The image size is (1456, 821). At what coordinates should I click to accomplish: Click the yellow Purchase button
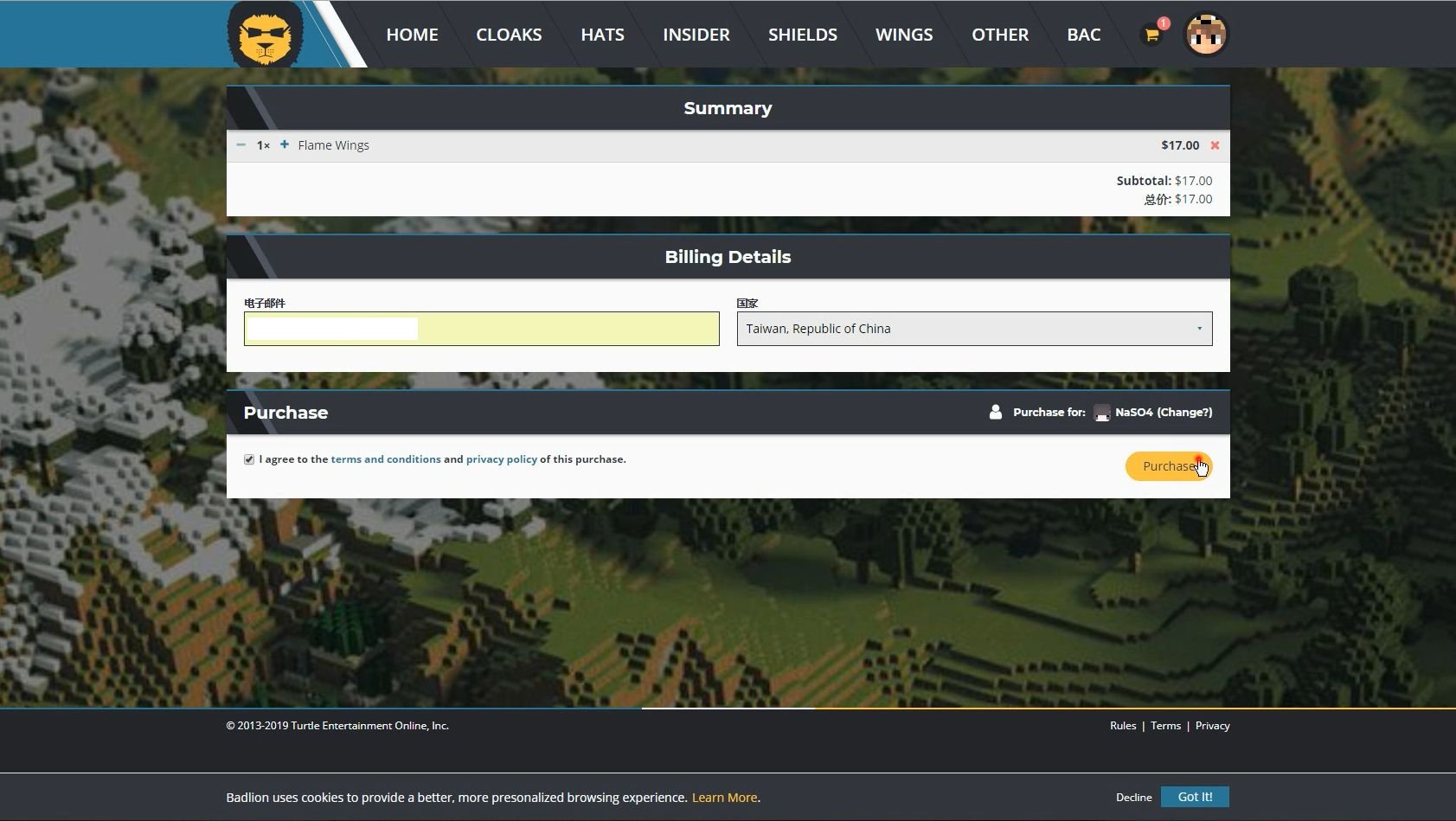click(1169, 466)
